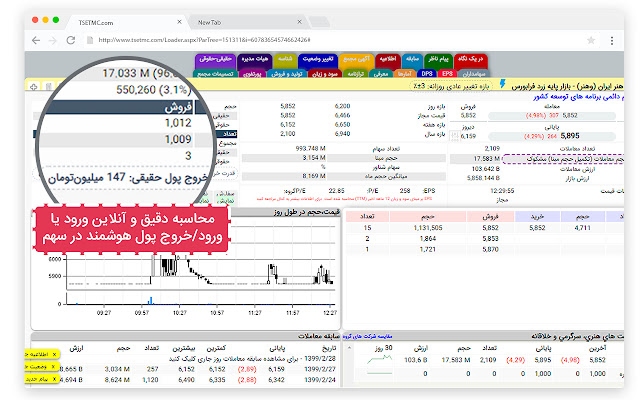Open the آگهی مجمع orange tab

(x=356, y=59)
